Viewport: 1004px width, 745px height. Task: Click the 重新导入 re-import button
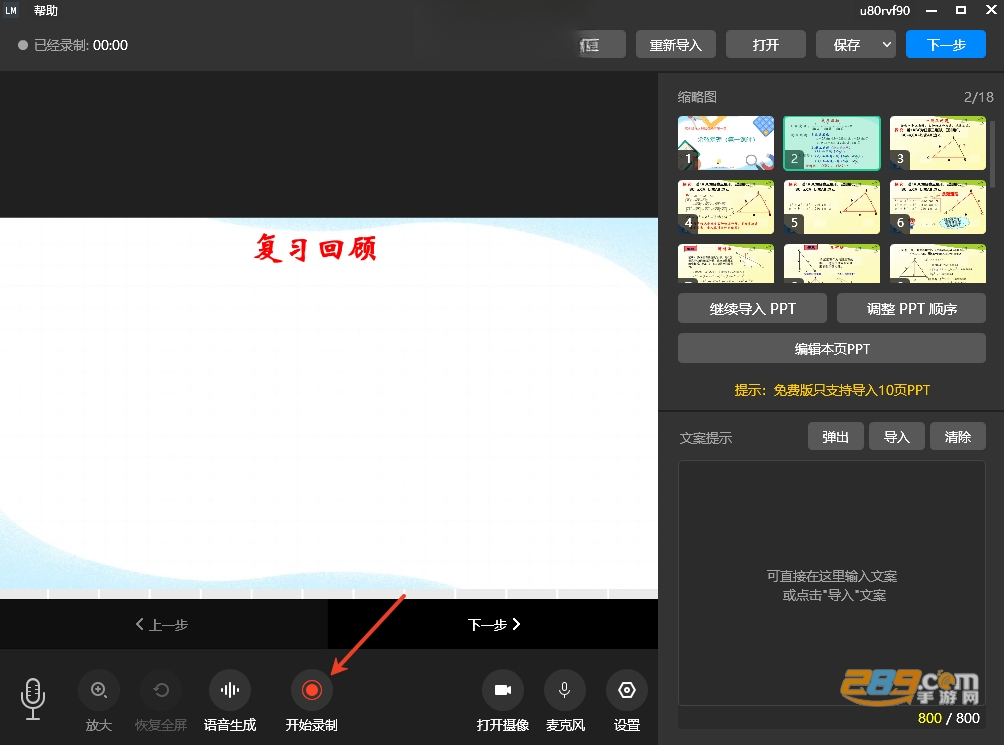tap(676, 44)
